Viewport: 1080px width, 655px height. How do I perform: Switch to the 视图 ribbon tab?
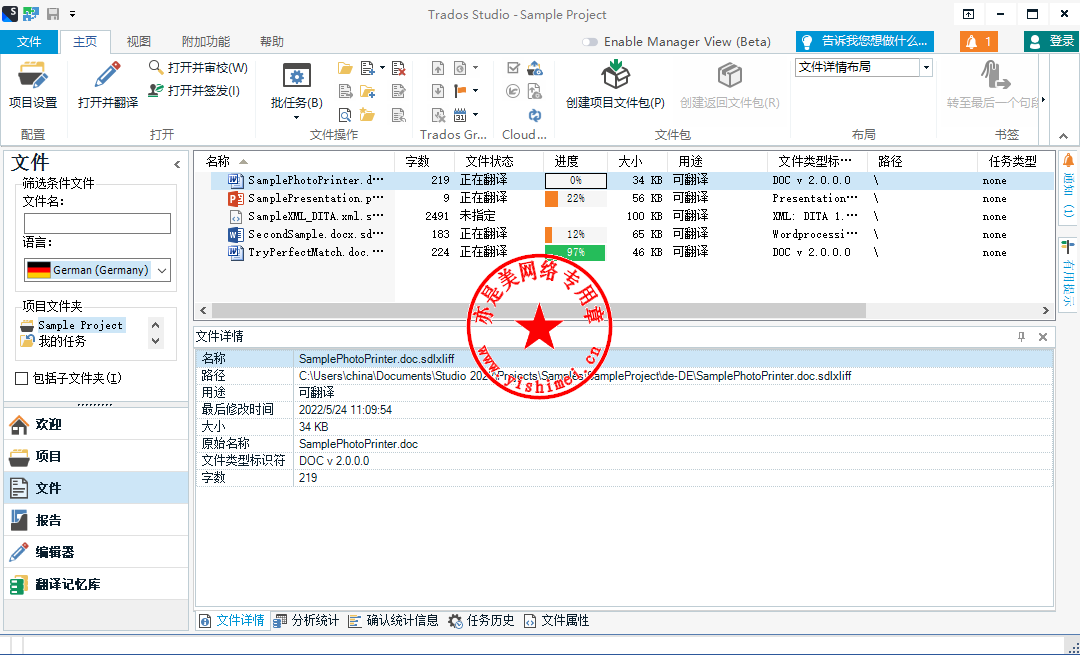click(138, 42)
